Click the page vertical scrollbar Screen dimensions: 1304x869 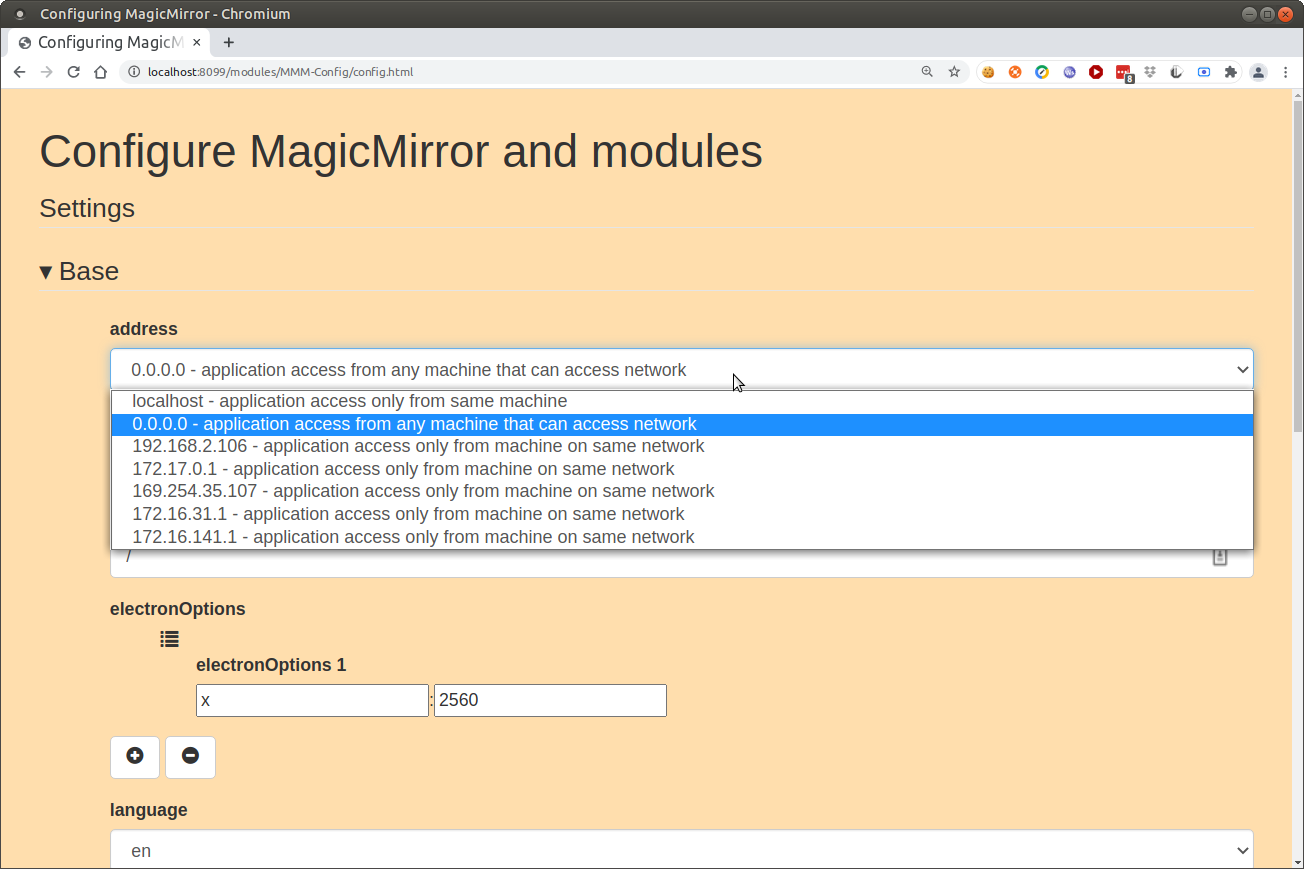click(1298, 265)
